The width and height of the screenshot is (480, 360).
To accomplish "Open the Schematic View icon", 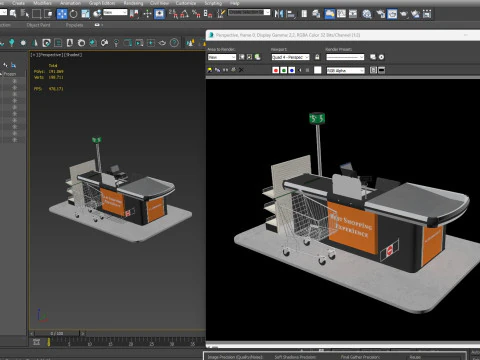I will click(x=353, y=14).
